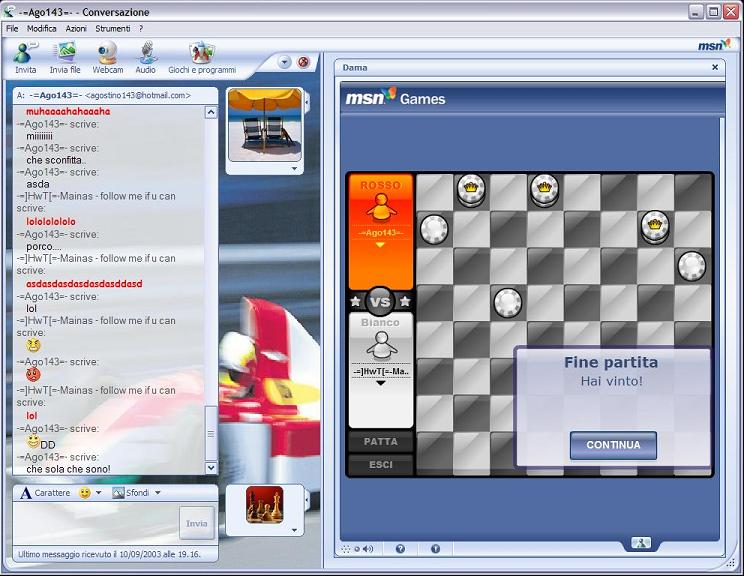Open the Sfondi backgrounds button
The image size is (744, 576).
[130, 493]
